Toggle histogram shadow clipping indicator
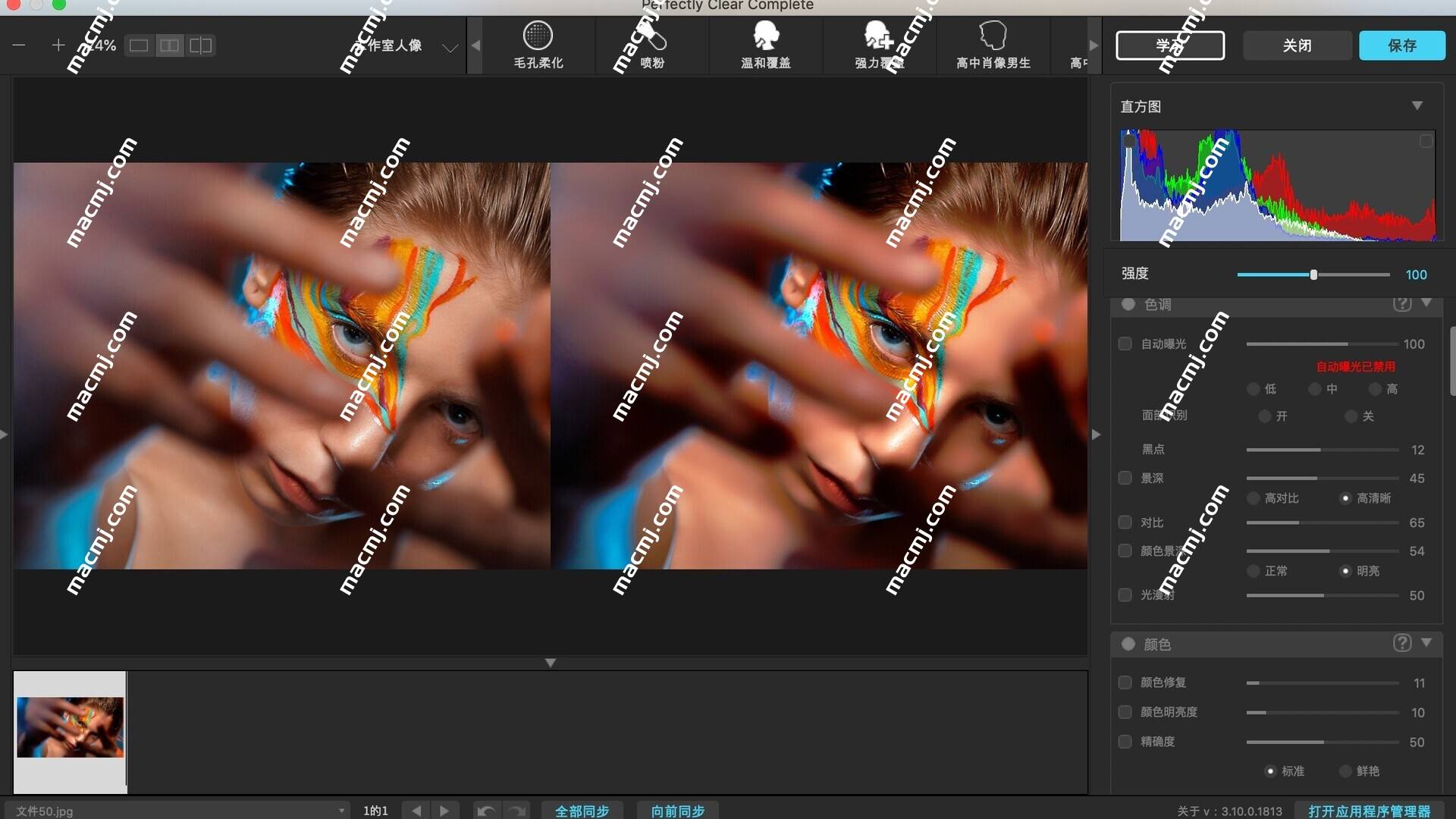The width and height of the screenshot is (1456, 819). tap(1129, 141)
